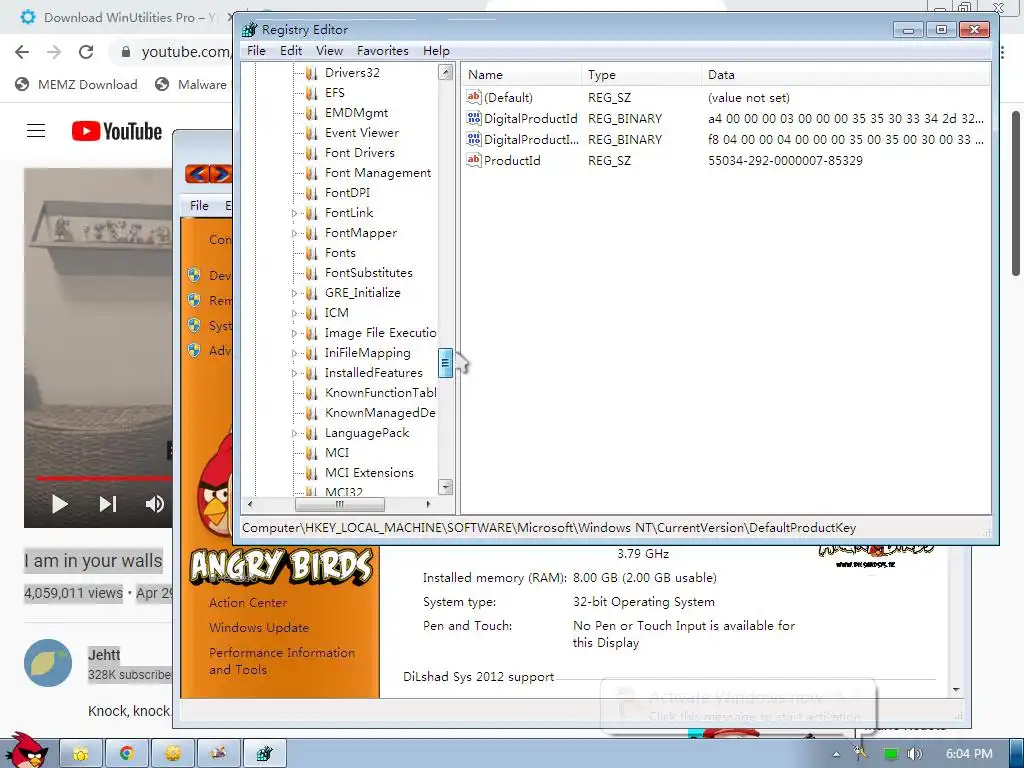Expand the FontLink registry key
The height and width of the screenshot is (768, 1024).
coord(294,214)
